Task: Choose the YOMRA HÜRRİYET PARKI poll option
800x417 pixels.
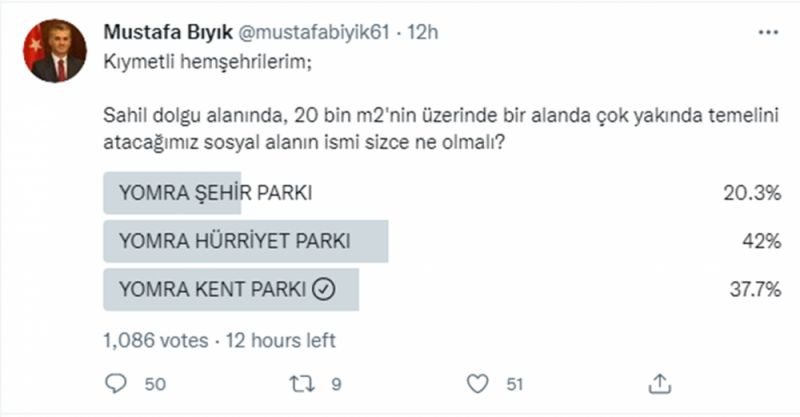Action: 234,242
